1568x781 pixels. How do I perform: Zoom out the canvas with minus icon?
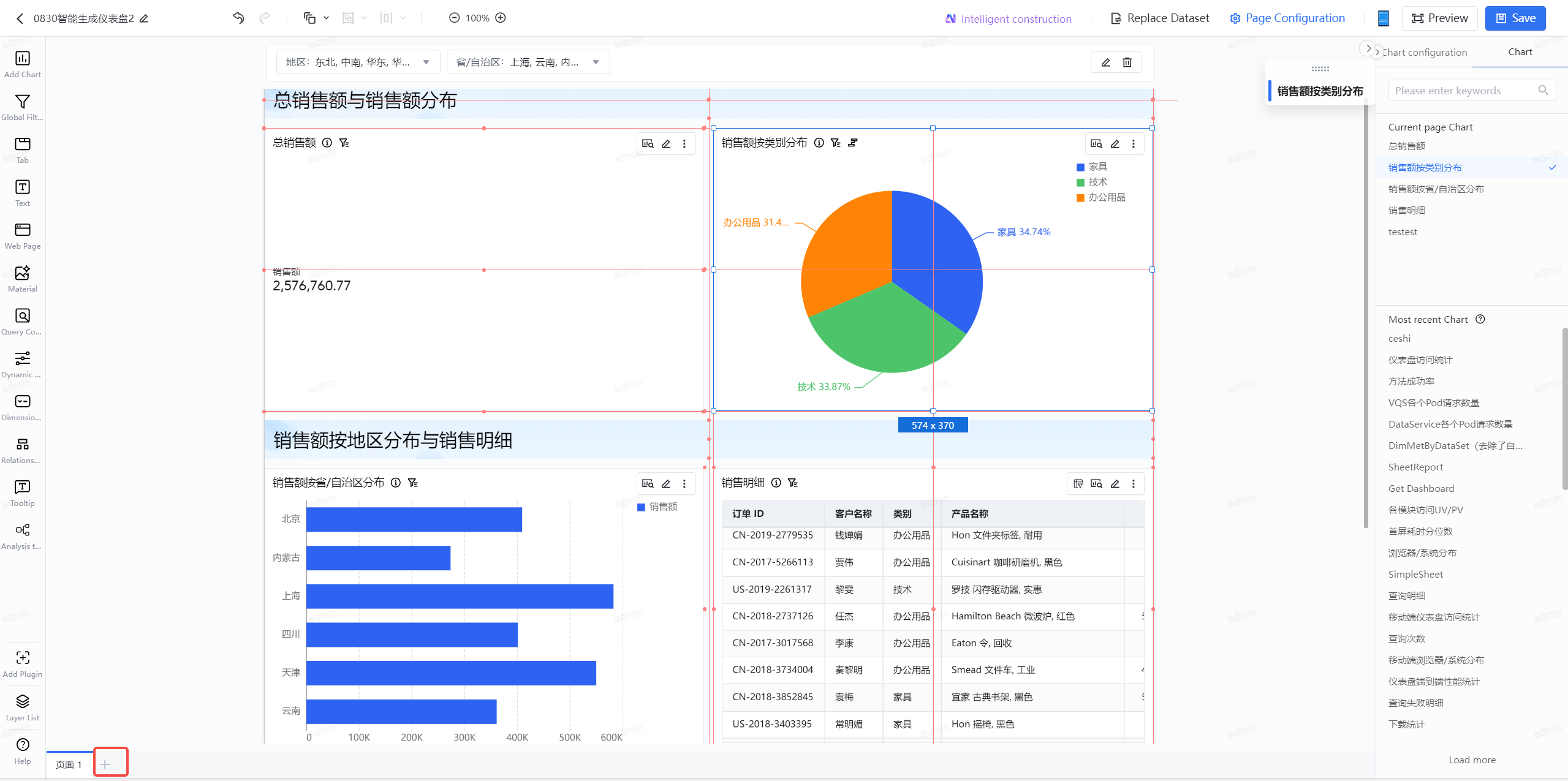[454, 18]
